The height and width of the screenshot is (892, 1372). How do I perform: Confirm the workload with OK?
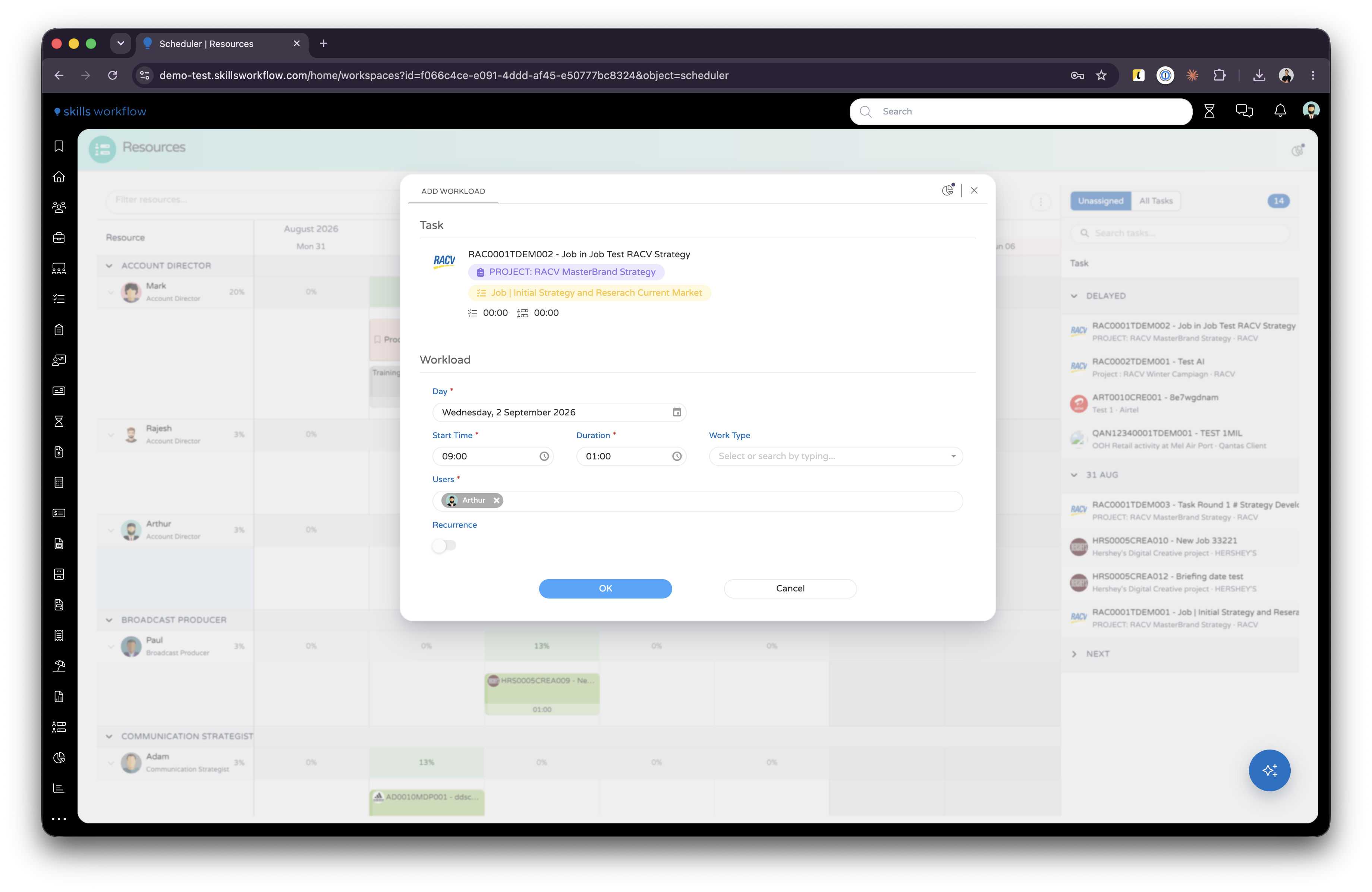(x=605, y=589)
